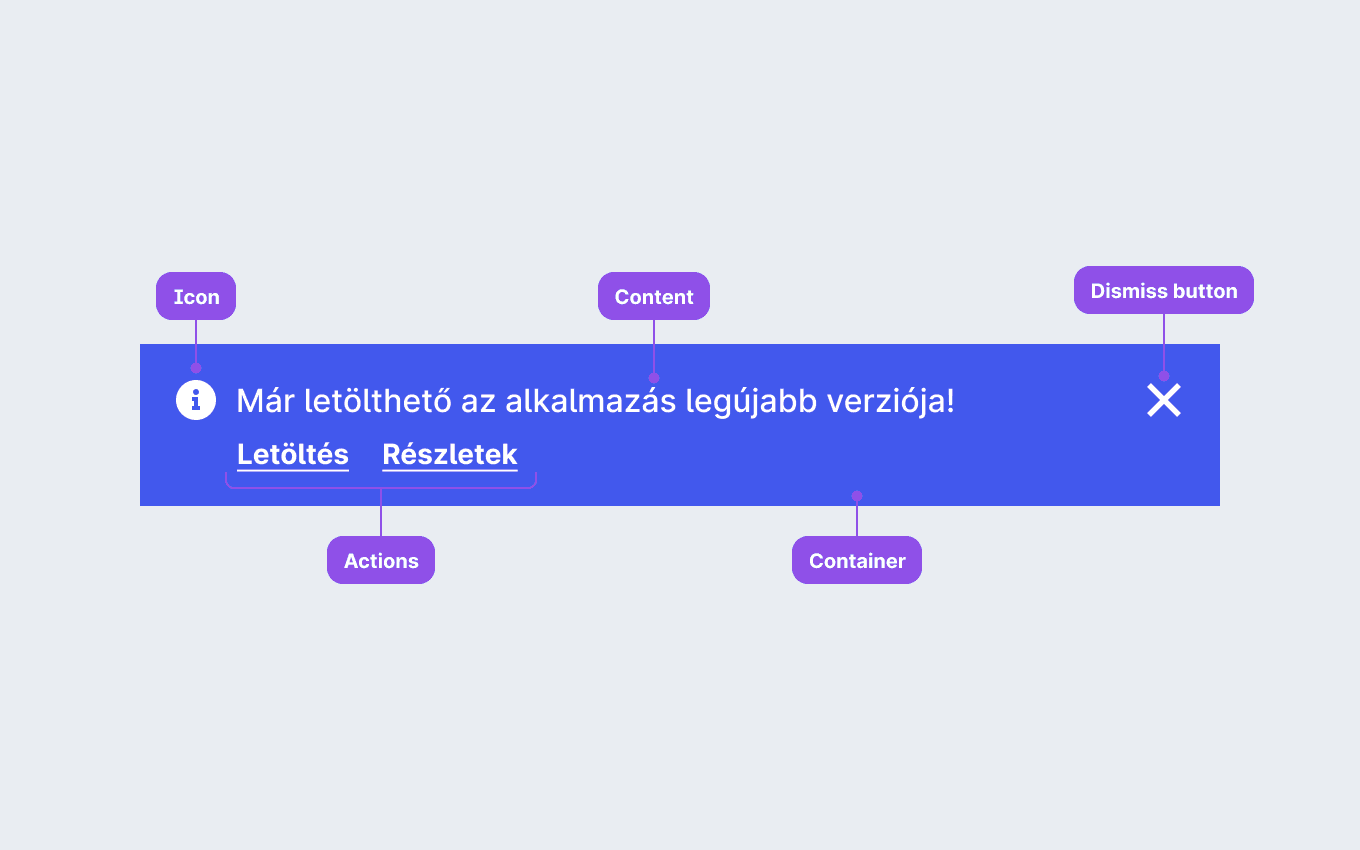1360x850 pixels.
Task: Open the Részletek link
Action: point(450,455)
